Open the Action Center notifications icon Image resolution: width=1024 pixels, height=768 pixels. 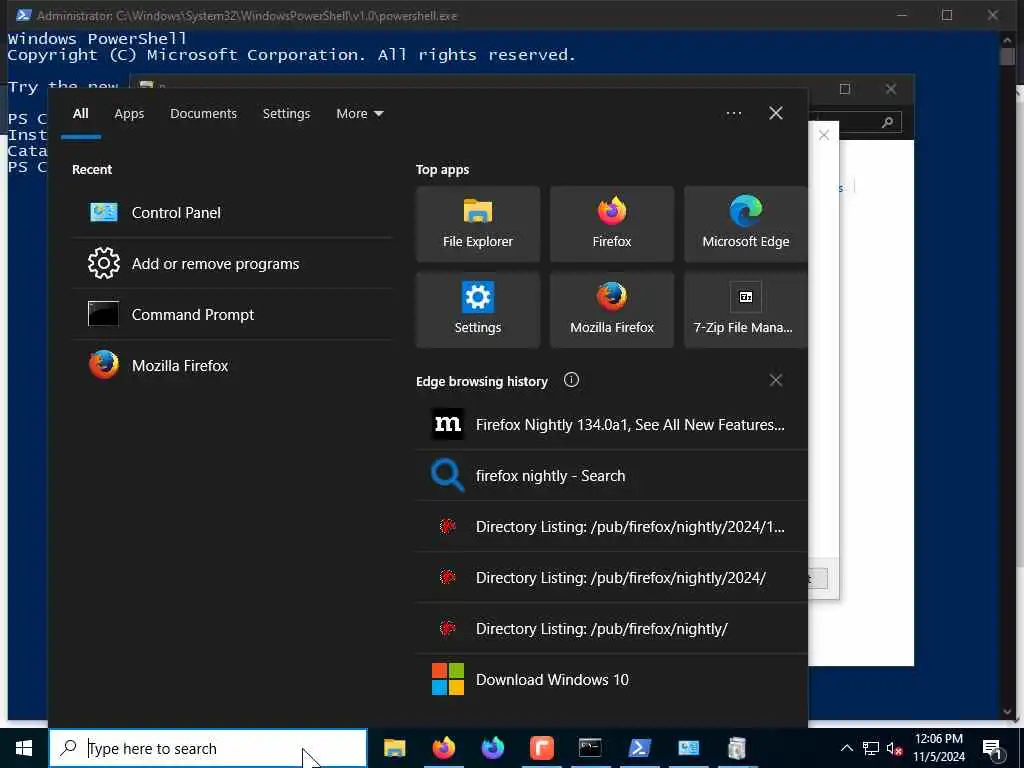click(993, 748)
